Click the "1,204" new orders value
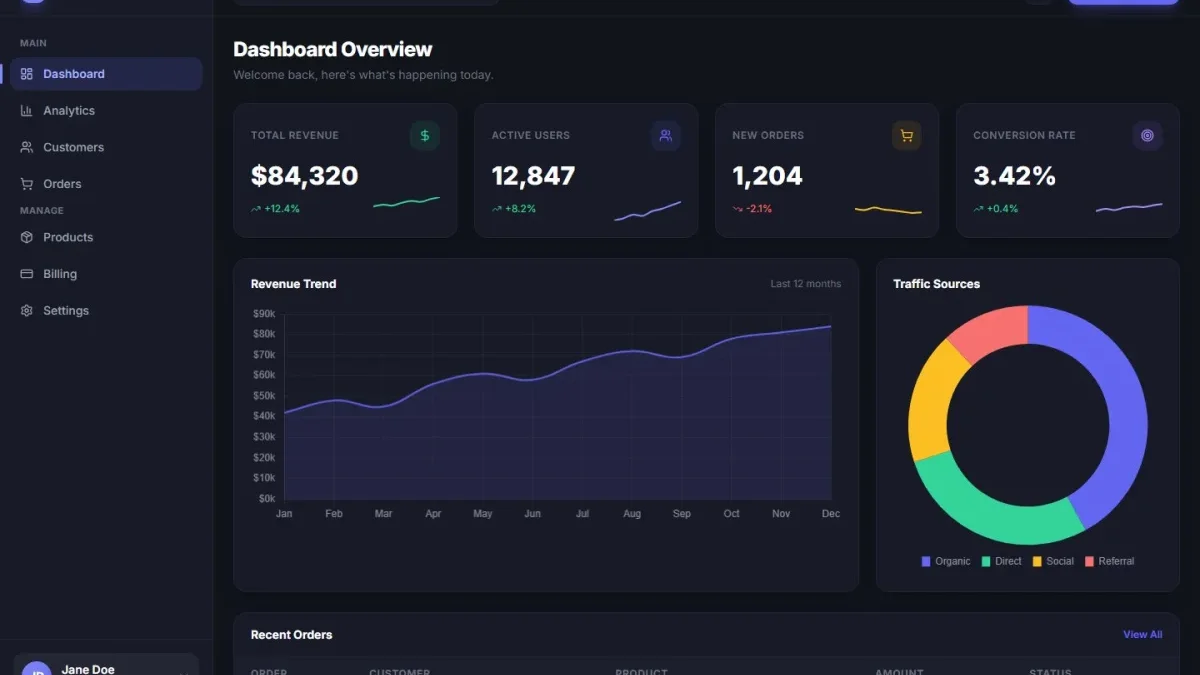1200x675 pixels. [767, 176]
